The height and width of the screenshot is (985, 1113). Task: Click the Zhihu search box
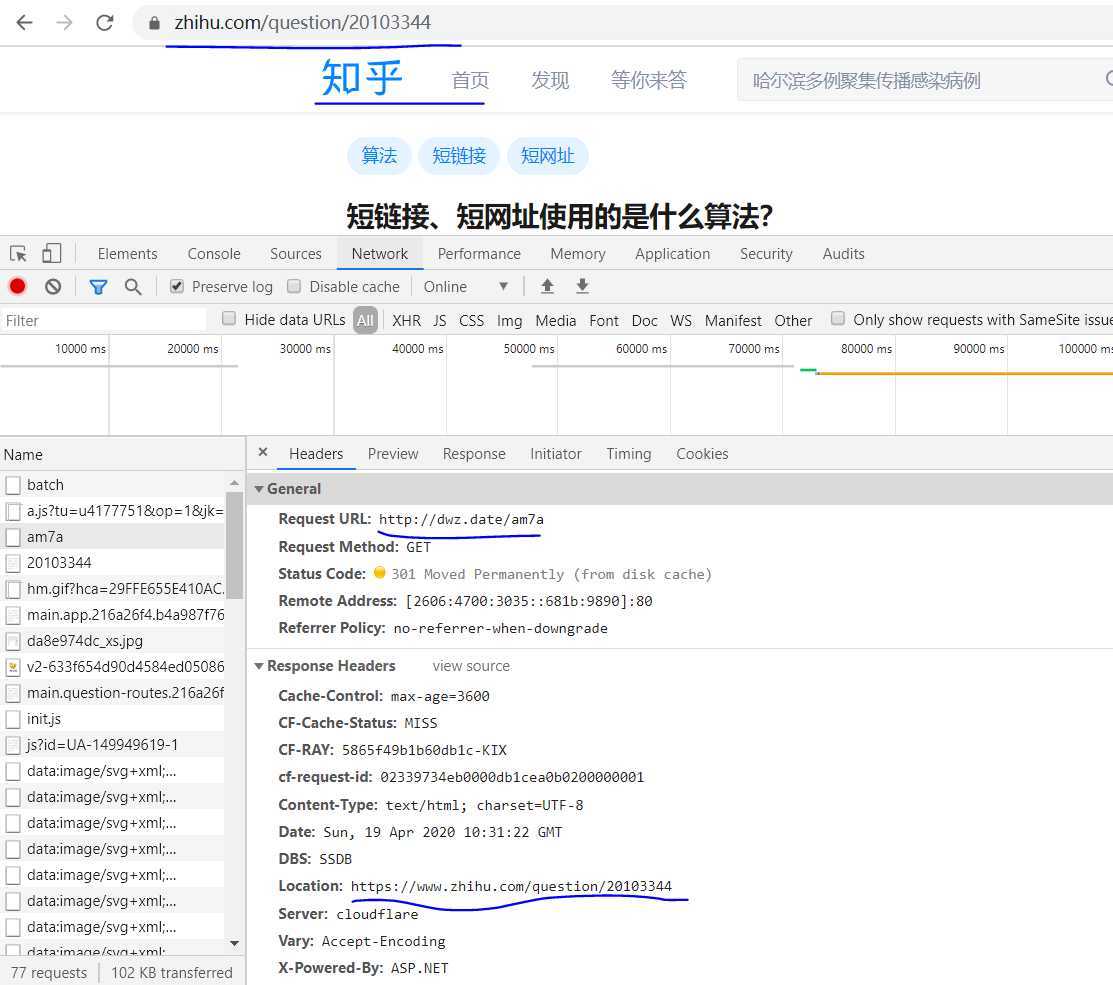pos(923,80)
